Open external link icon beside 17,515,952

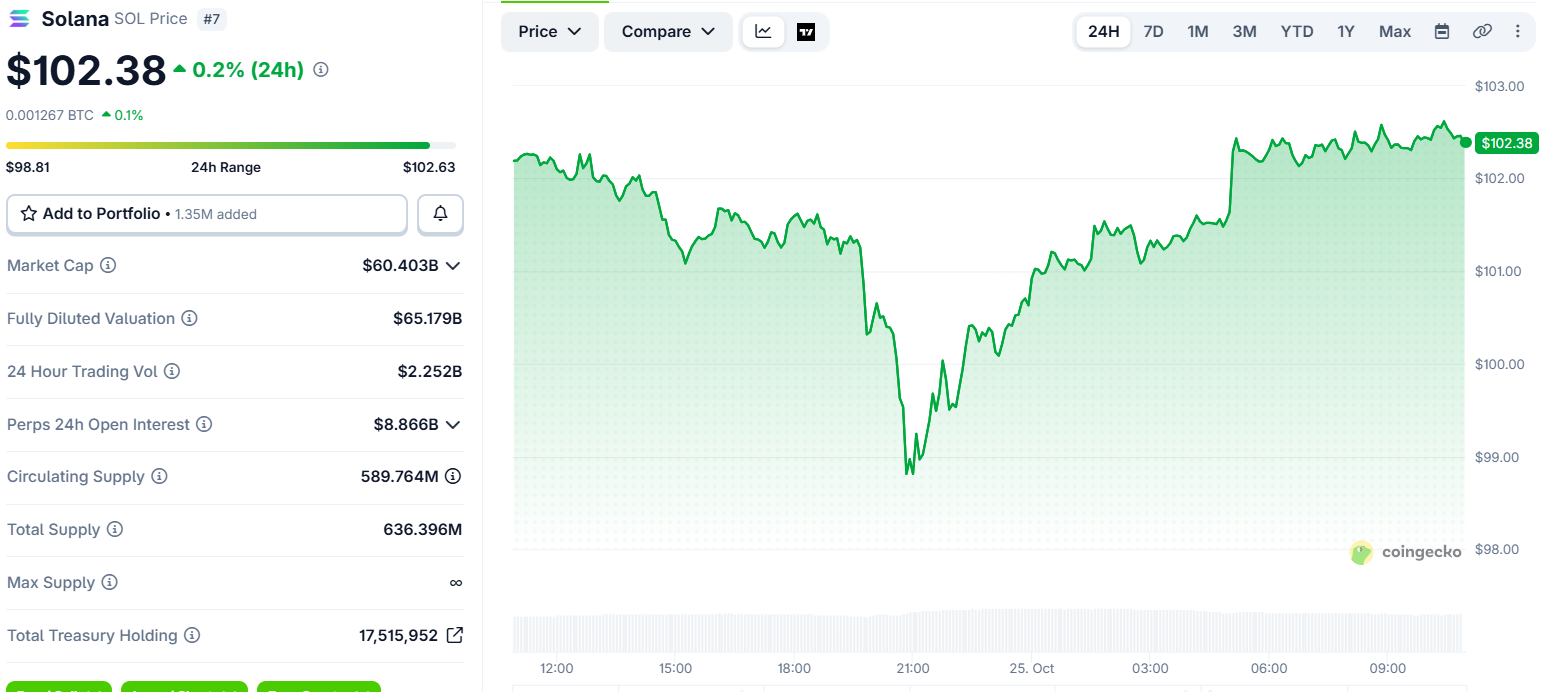tap(454, 635)
